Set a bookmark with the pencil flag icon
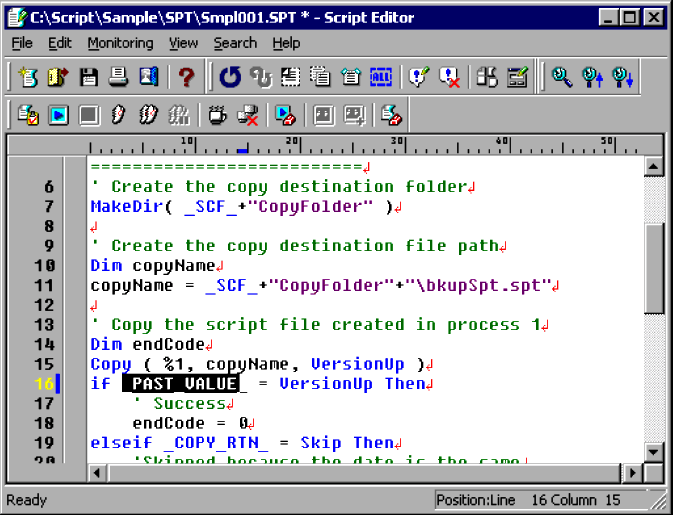The height and width of the screenshot is (515, 673). click(418, 78)
